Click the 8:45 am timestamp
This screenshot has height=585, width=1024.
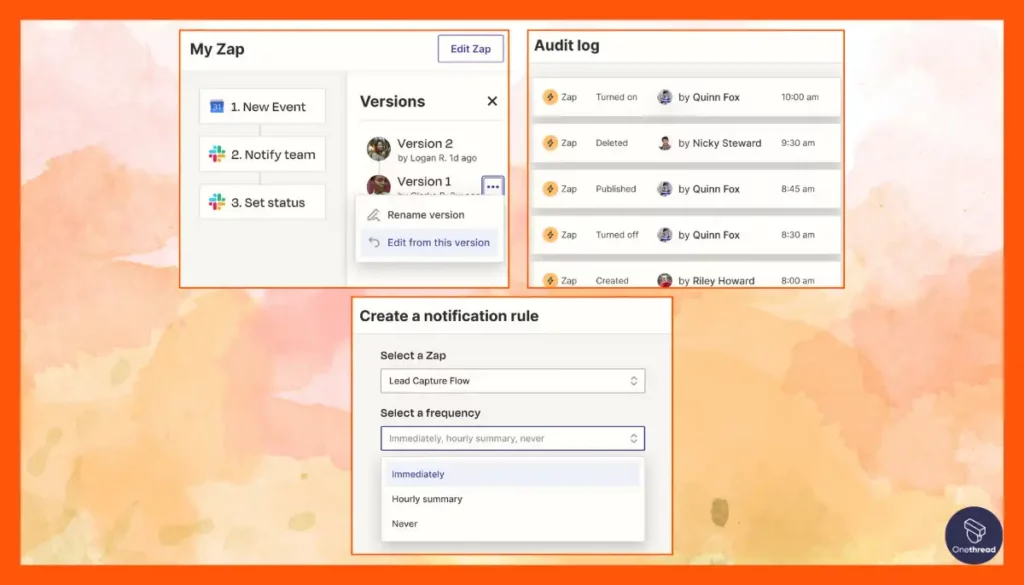[x=797, y=189]
